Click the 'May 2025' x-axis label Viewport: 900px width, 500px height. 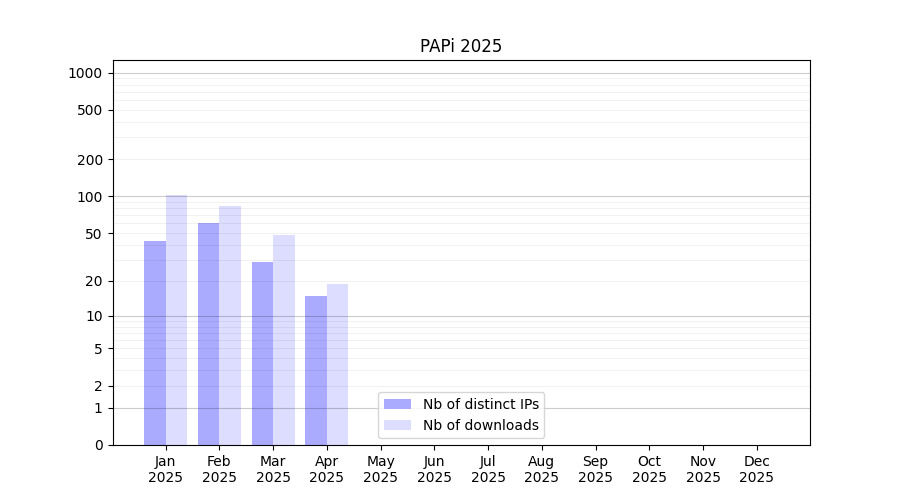380,469
